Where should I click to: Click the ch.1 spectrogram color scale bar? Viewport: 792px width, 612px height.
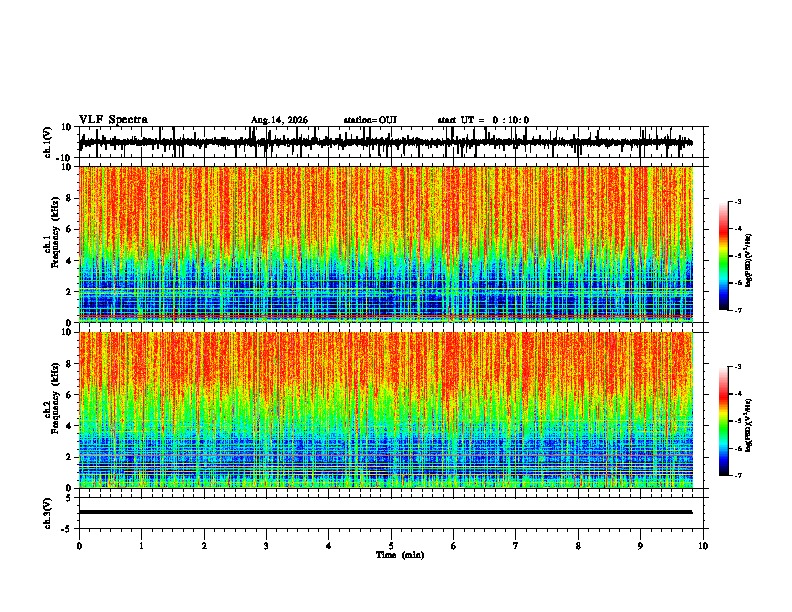[723, 256]
